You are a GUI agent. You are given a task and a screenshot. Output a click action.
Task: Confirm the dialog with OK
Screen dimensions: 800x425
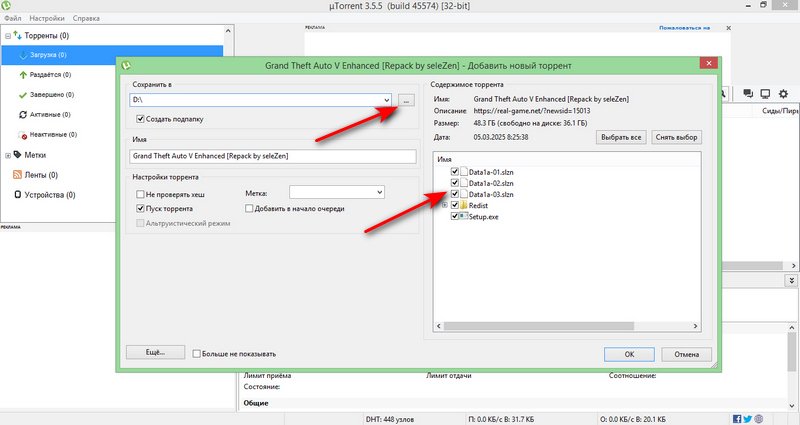point(629,353)
